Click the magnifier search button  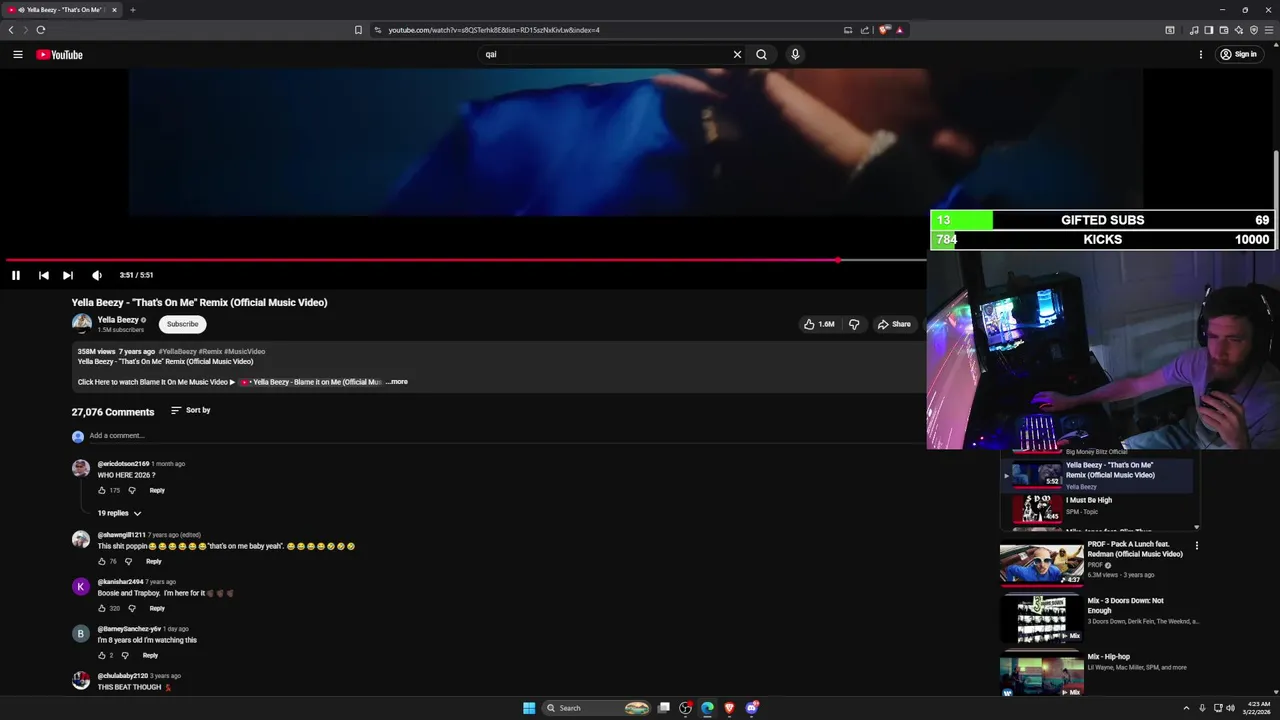(761, 55)
